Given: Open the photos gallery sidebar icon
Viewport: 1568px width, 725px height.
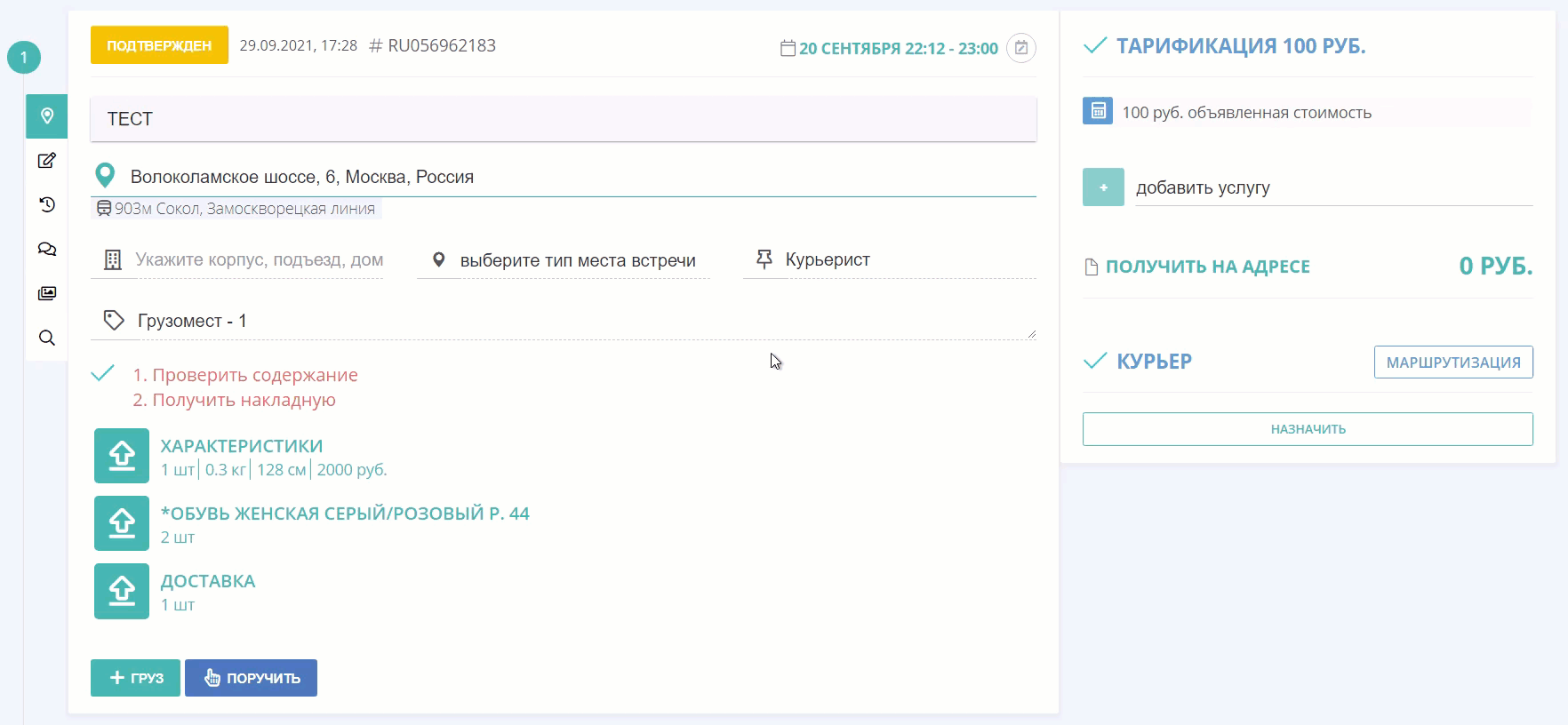Looking at the screenshot, I should 47,294.
